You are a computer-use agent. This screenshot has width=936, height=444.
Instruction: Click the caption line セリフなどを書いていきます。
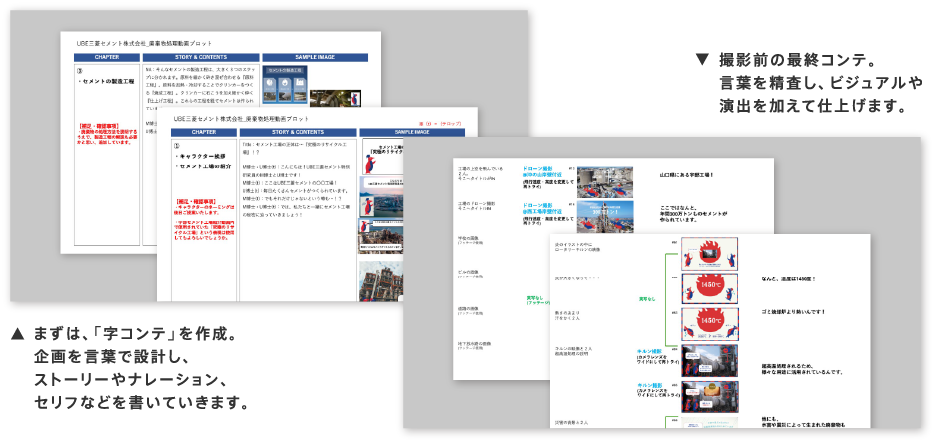[x=141, y=403]
